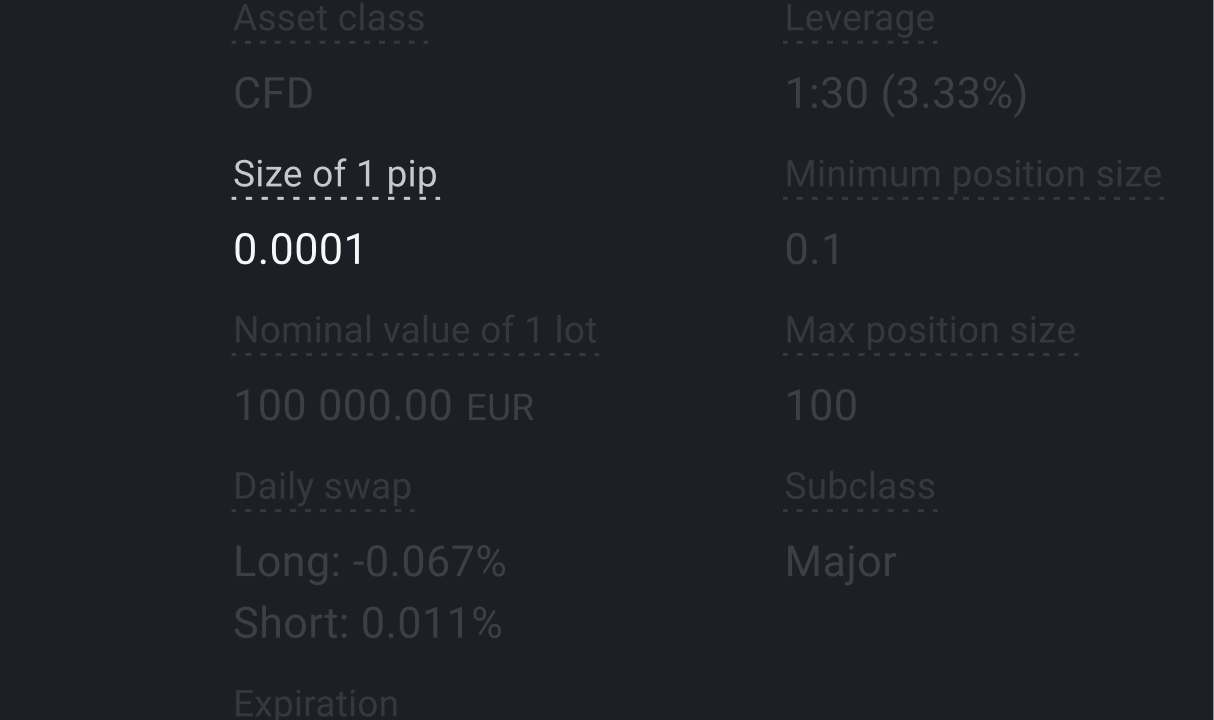Select the 0.0001 pip size value
Screen dimensions: 1214x720
coord(299,250)
